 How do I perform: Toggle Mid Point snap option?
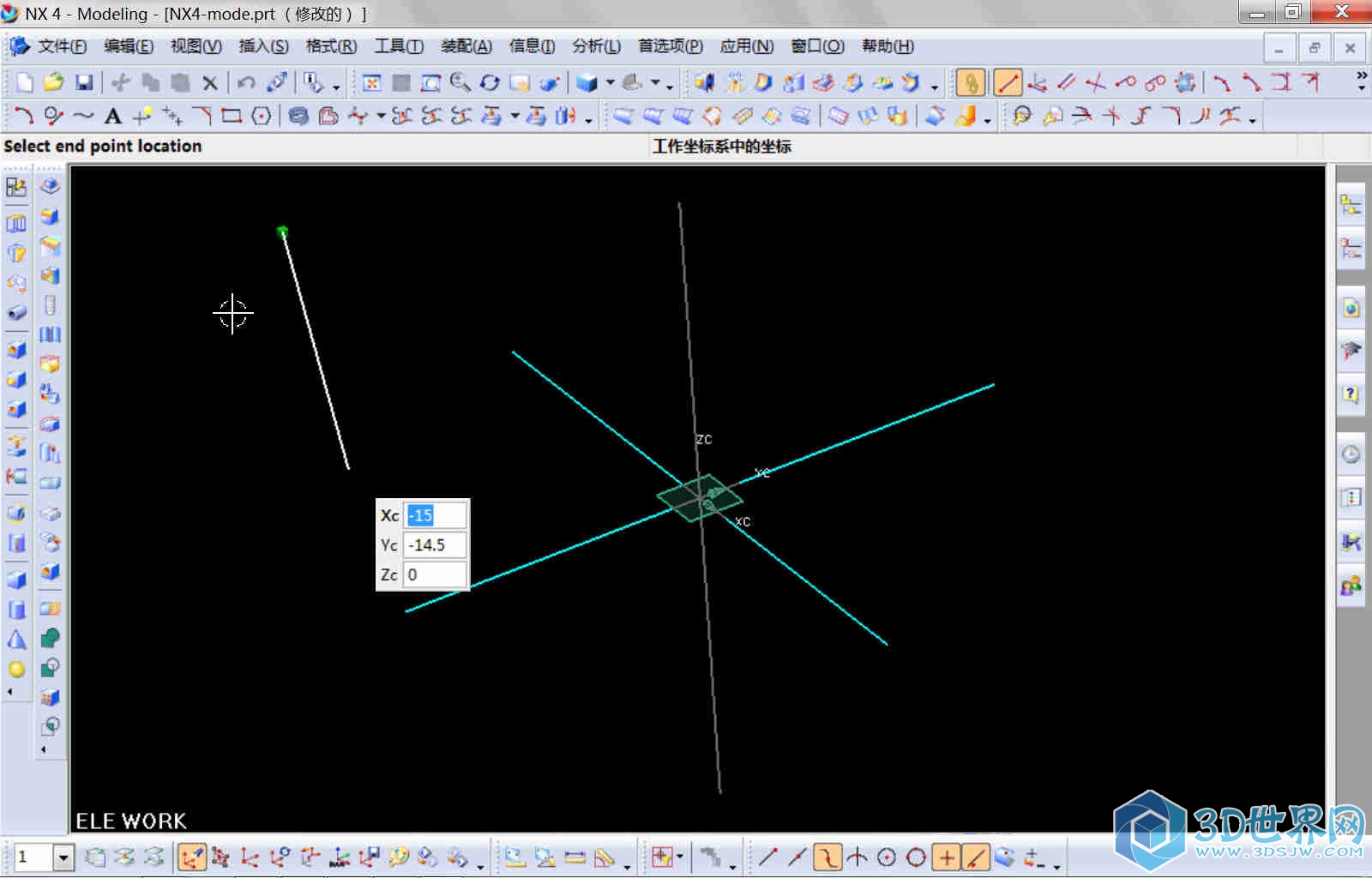pos(797,857)
